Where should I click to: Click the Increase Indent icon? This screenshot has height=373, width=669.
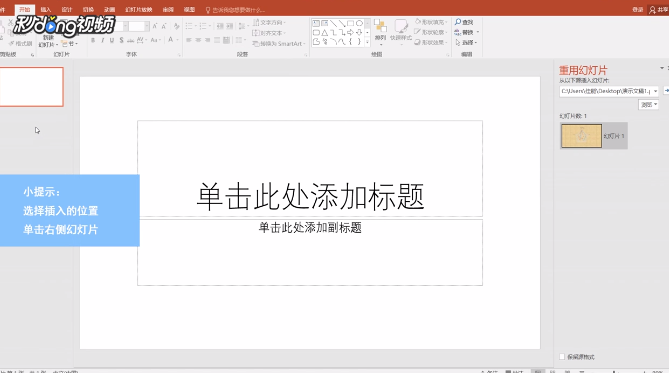click(x=230, y=26)
